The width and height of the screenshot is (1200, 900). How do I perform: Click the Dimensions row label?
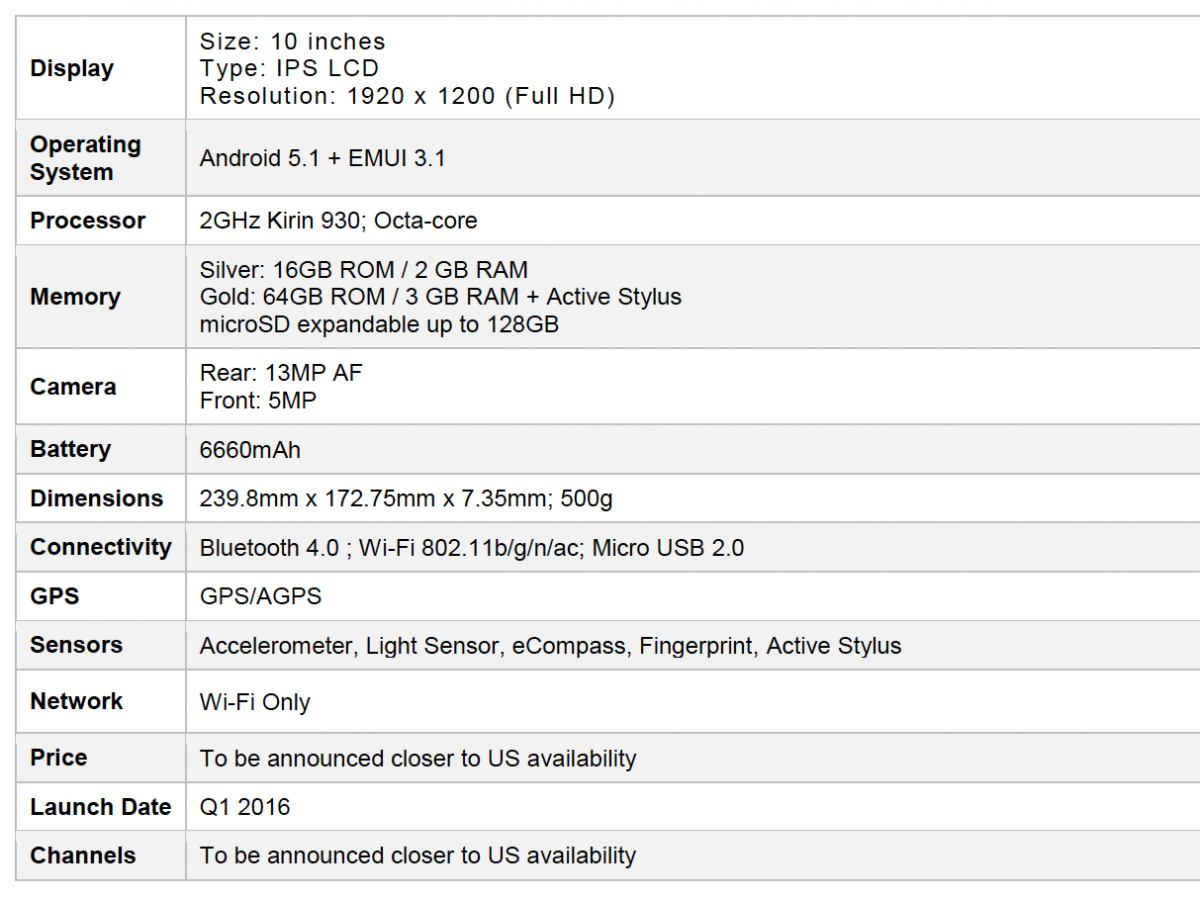pyautogui.click(x=96, y=499)
